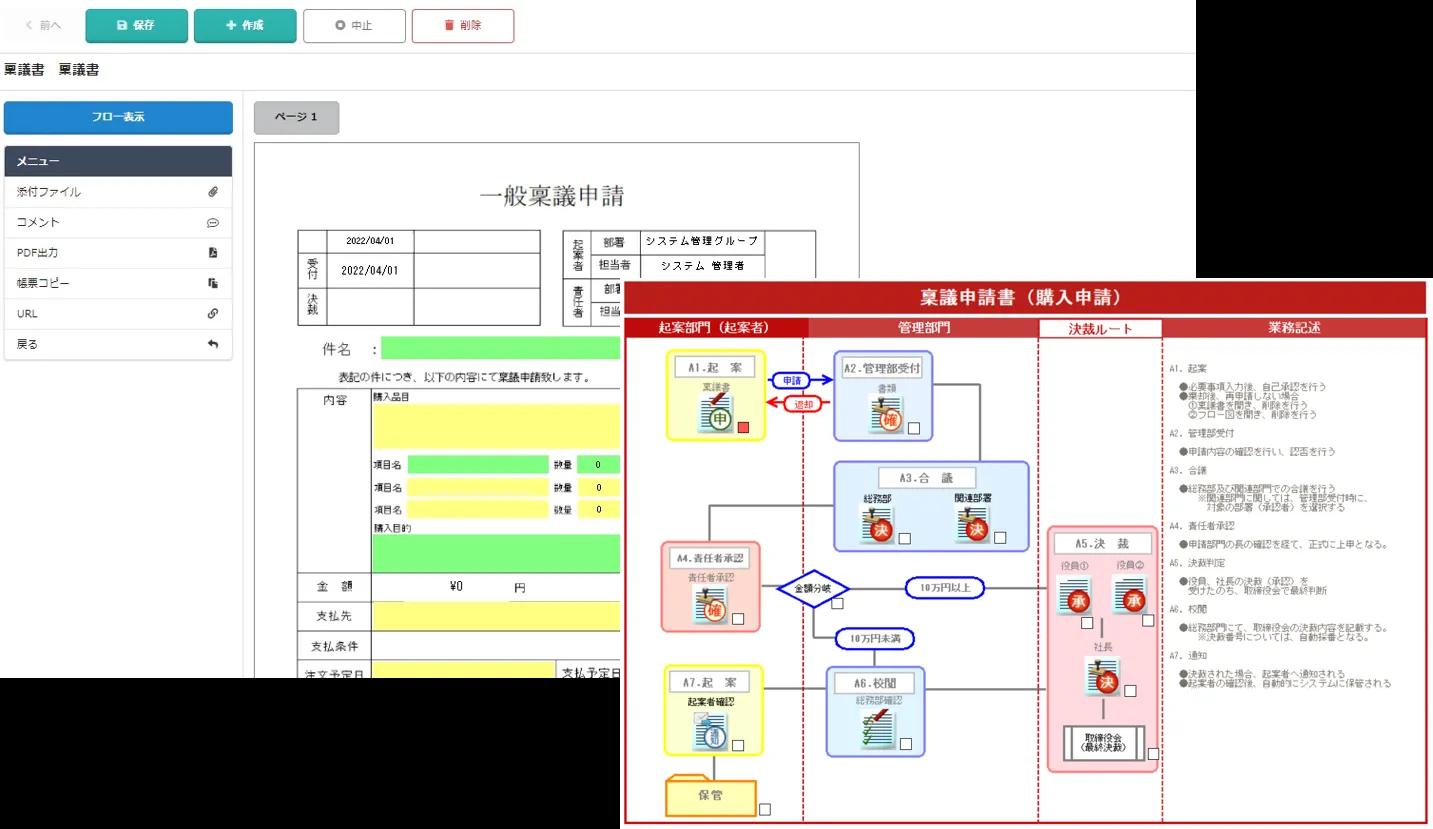The image size is (1433, 829).
Task: Click the PDF file icon beside PDF出力
Action: coord(212,253)
